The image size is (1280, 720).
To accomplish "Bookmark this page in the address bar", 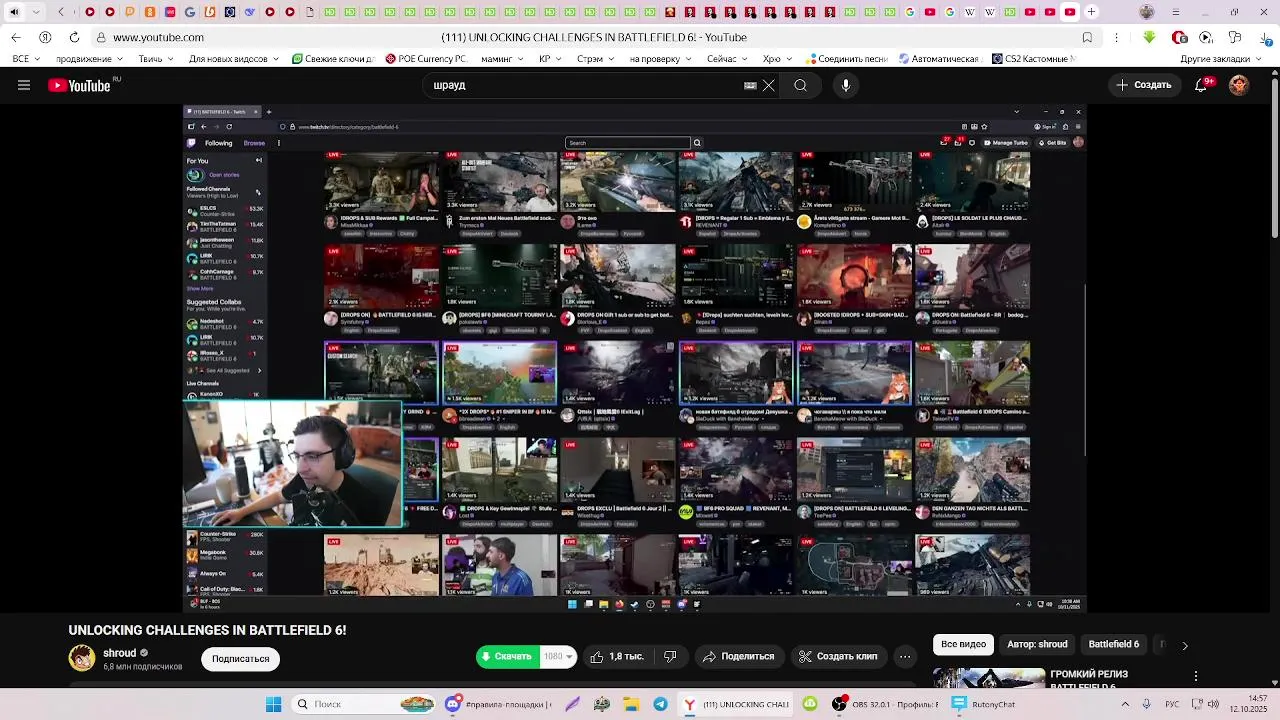I will pos(1087,37).
